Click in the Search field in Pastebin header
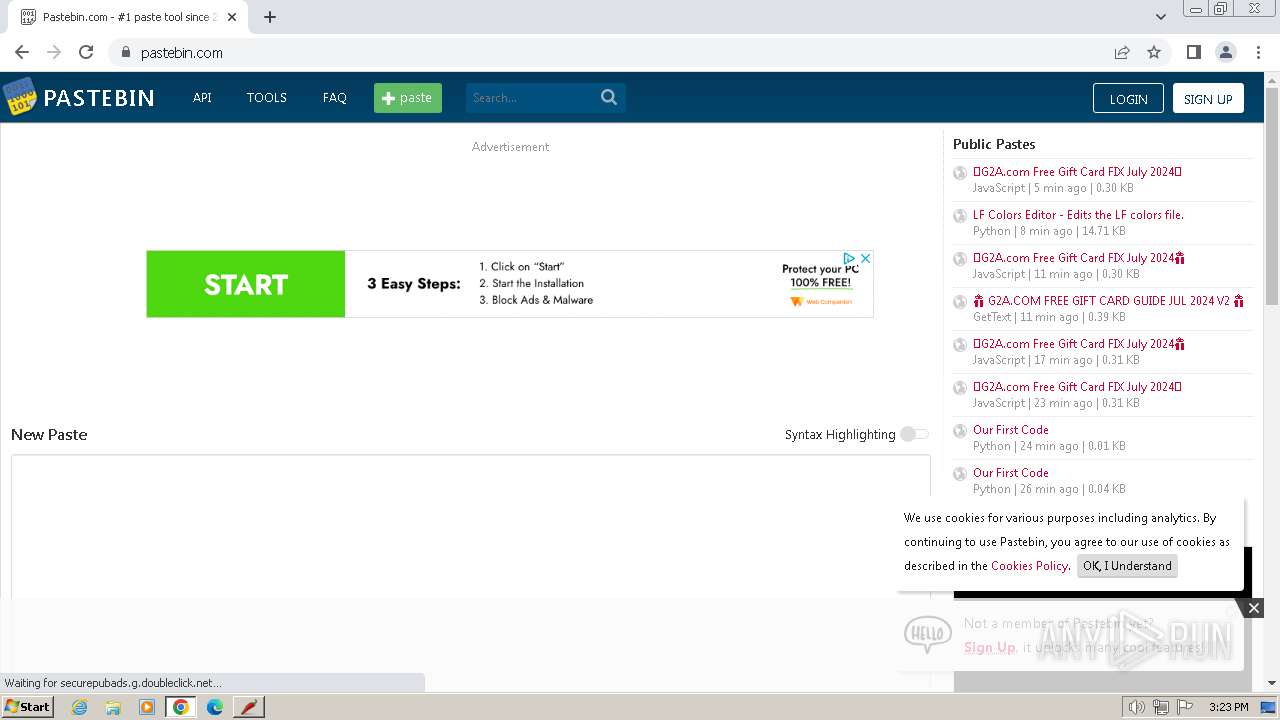 (x=531, y=97)
